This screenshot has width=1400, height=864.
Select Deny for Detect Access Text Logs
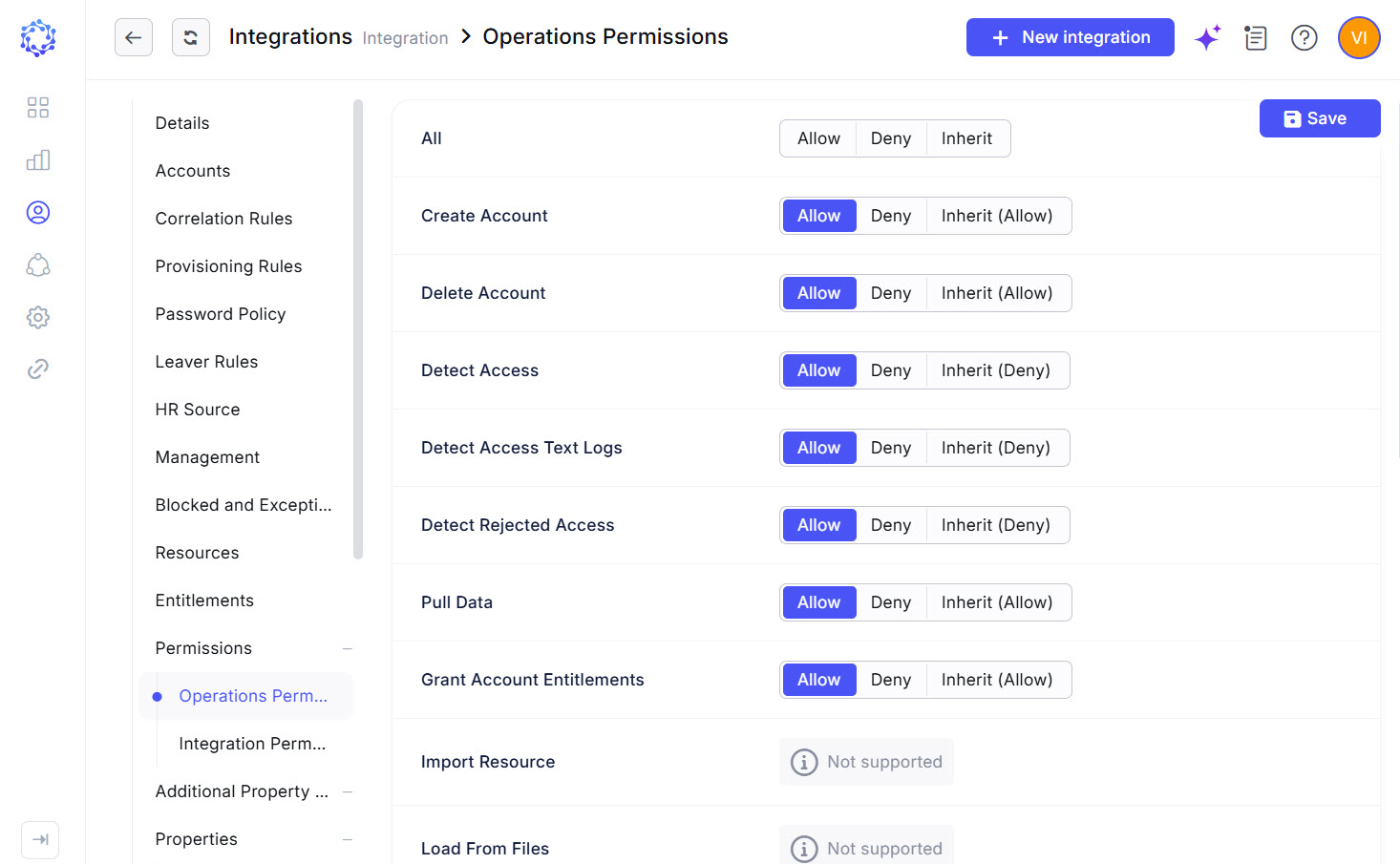point(891,448)
